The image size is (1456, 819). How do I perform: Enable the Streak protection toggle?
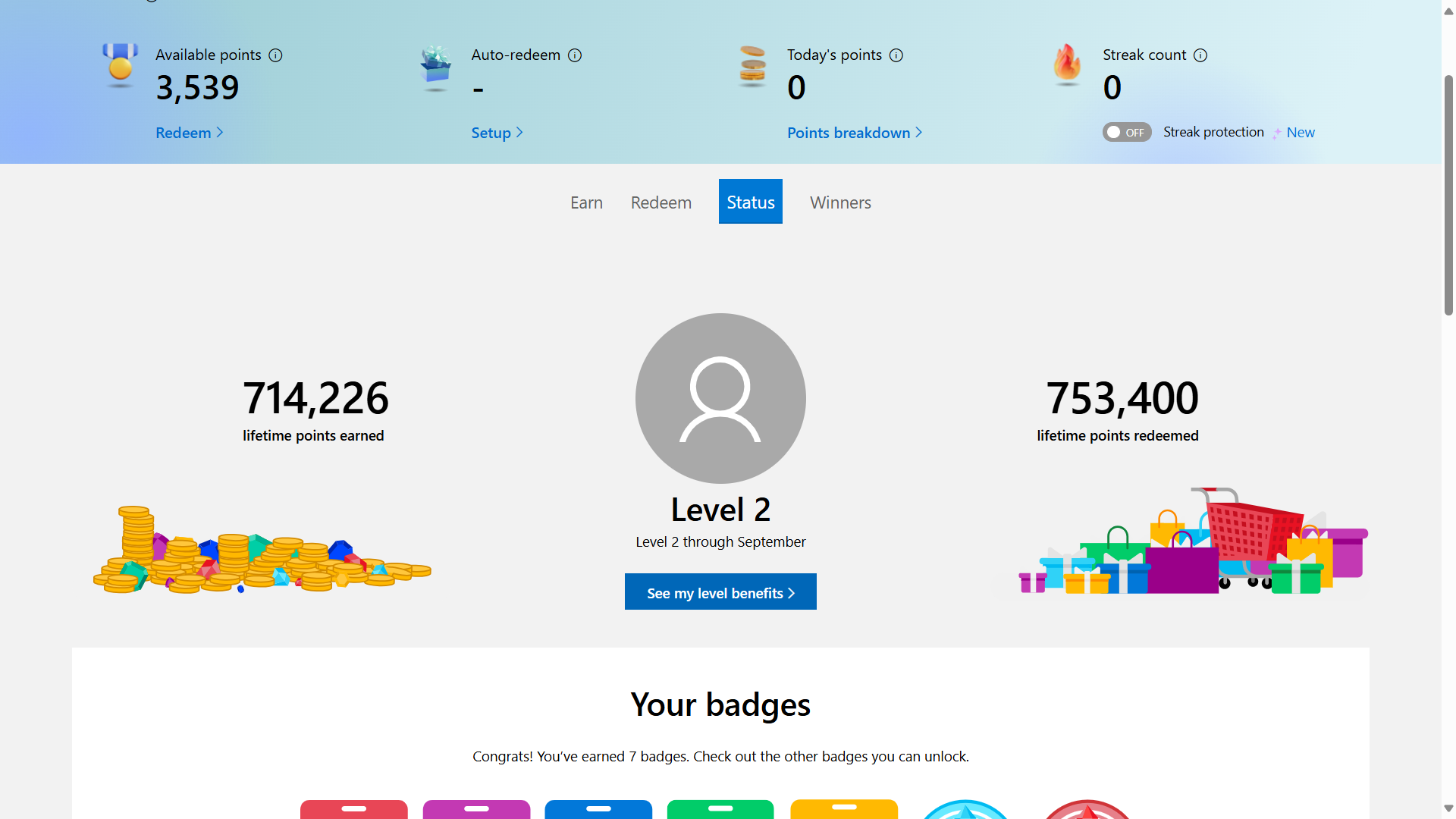pos(1126,132)
